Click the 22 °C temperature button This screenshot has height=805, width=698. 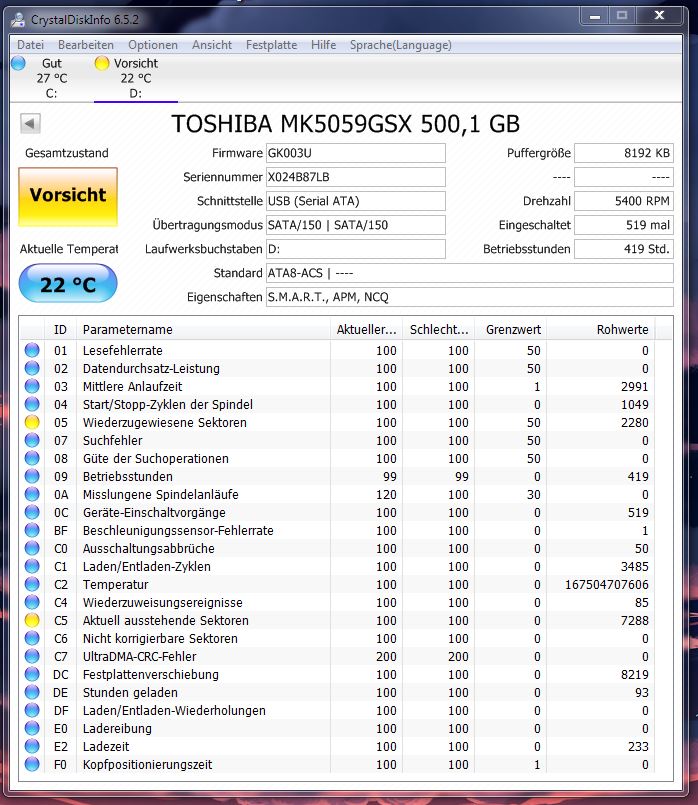tap(68, 283)
